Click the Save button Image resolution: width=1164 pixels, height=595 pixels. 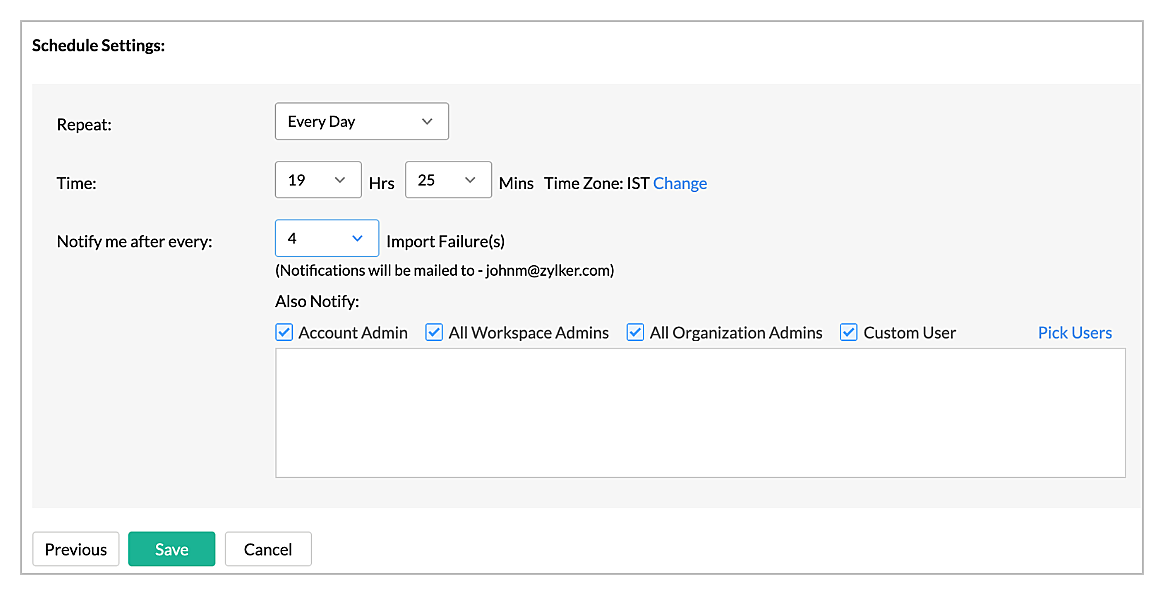[171, 548]
